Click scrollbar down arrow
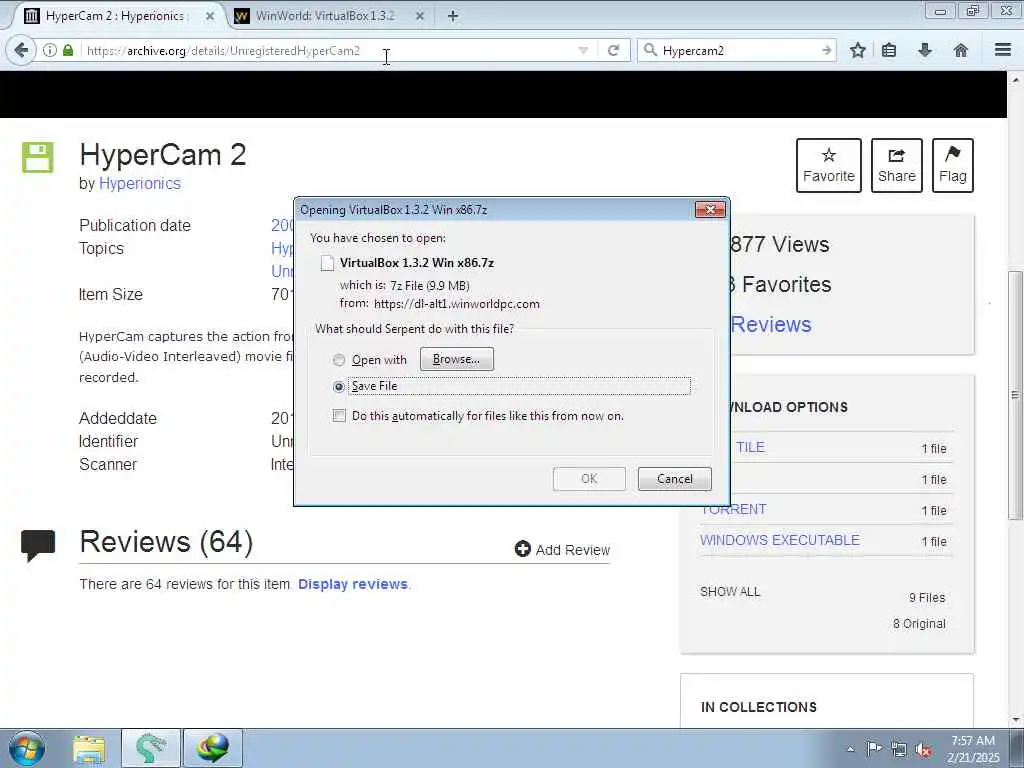Image resolution: width=1024 pixels, height=768 pixels. [x=1015, y=720]
